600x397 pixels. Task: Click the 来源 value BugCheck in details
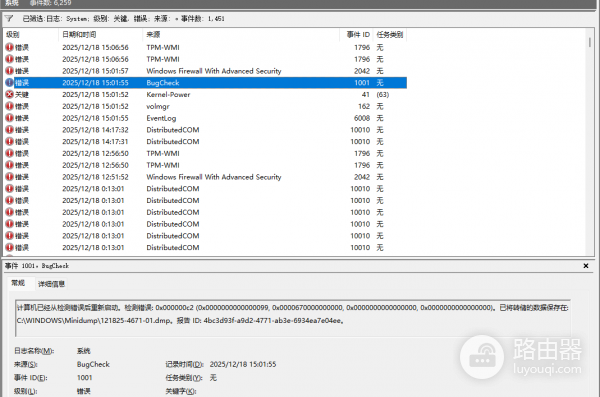[93, 364]
